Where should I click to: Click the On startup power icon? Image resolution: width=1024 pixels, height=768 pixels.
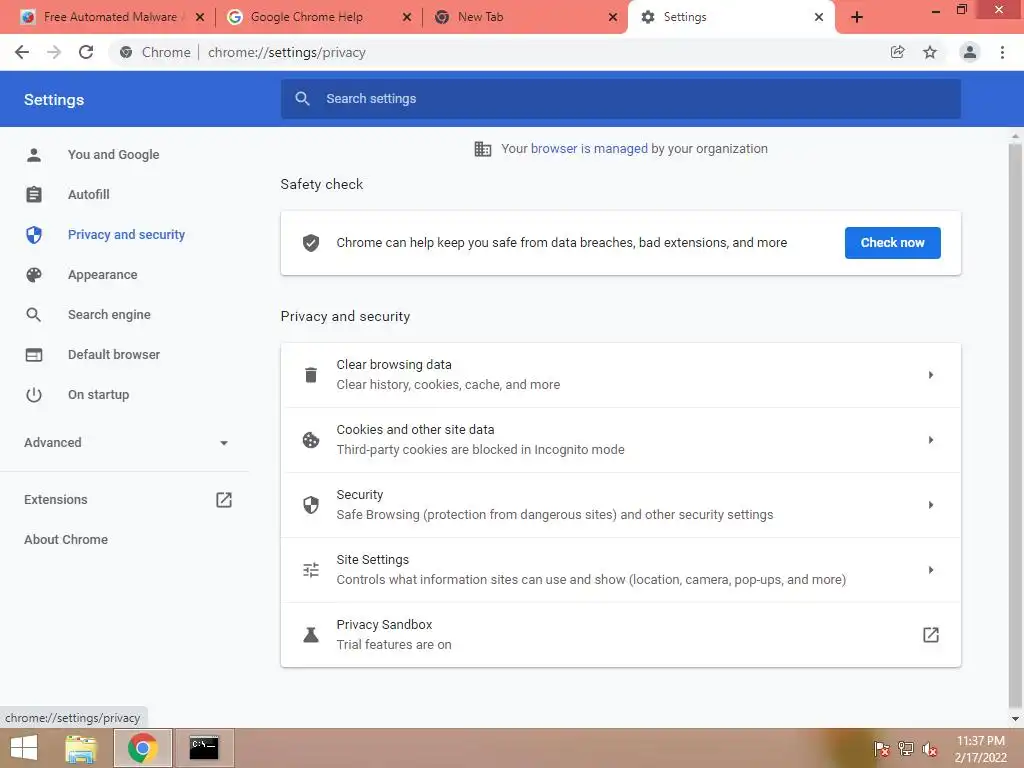(34, 394)
